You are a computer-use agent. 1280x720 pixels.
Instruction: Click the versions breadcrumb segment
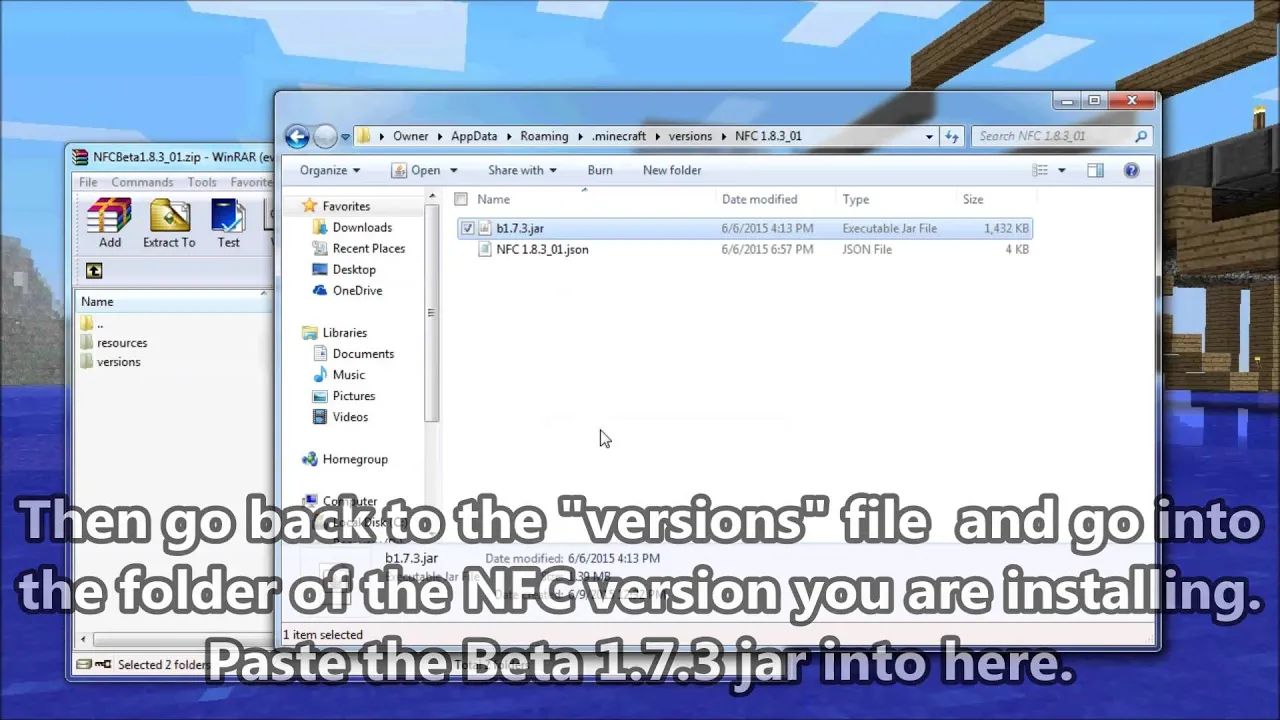point(690,136)
